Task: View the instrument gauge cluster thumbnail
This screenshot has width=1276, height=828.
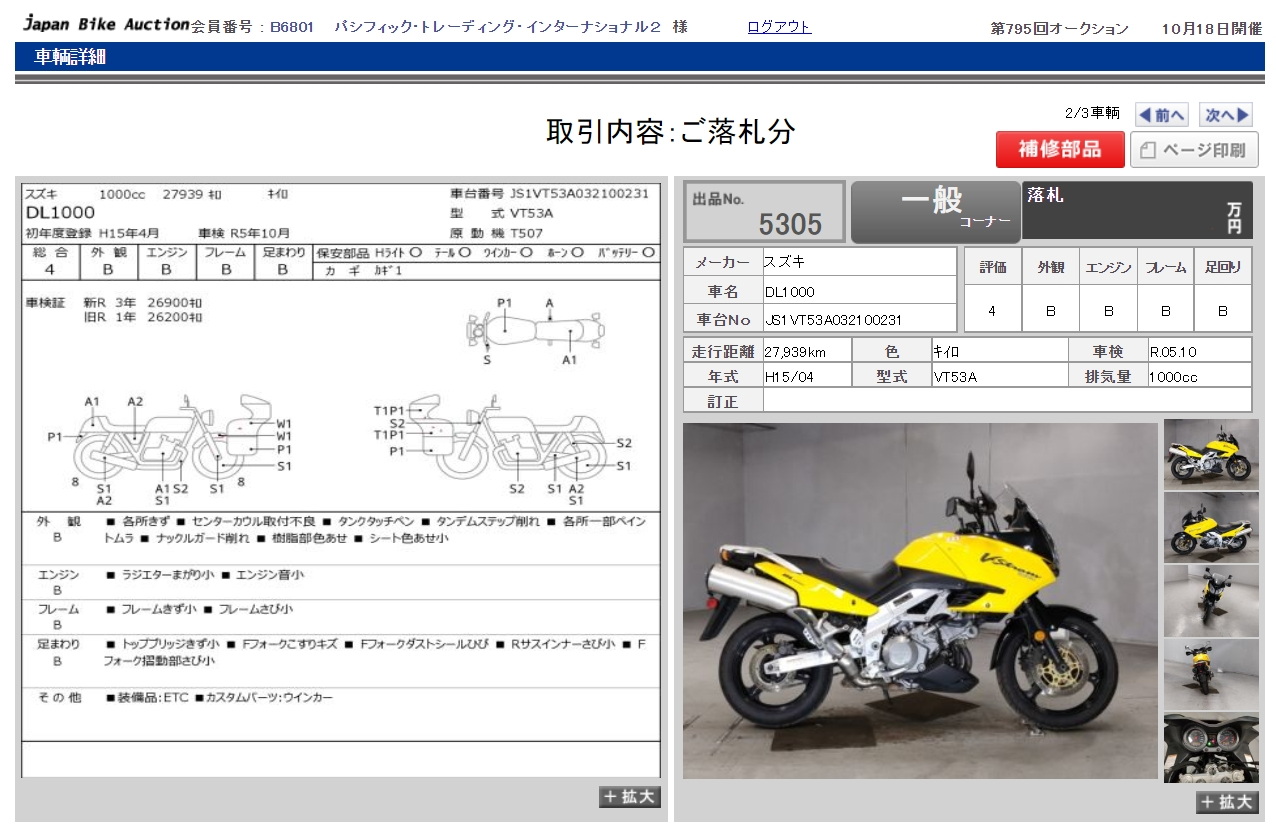Action: tap(1211, 748)
